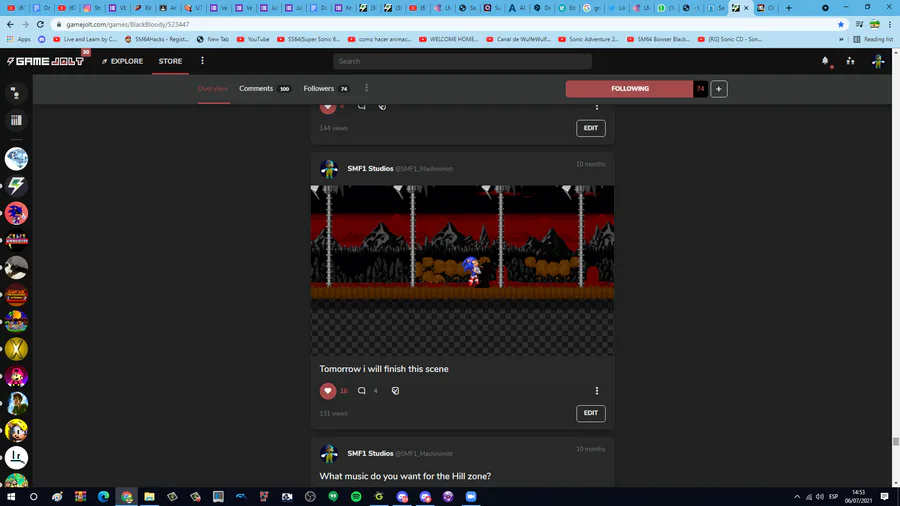900x506 pixels.
Task: Open the tab search dropdown in Chrome title bar
Action: point(825,8)
